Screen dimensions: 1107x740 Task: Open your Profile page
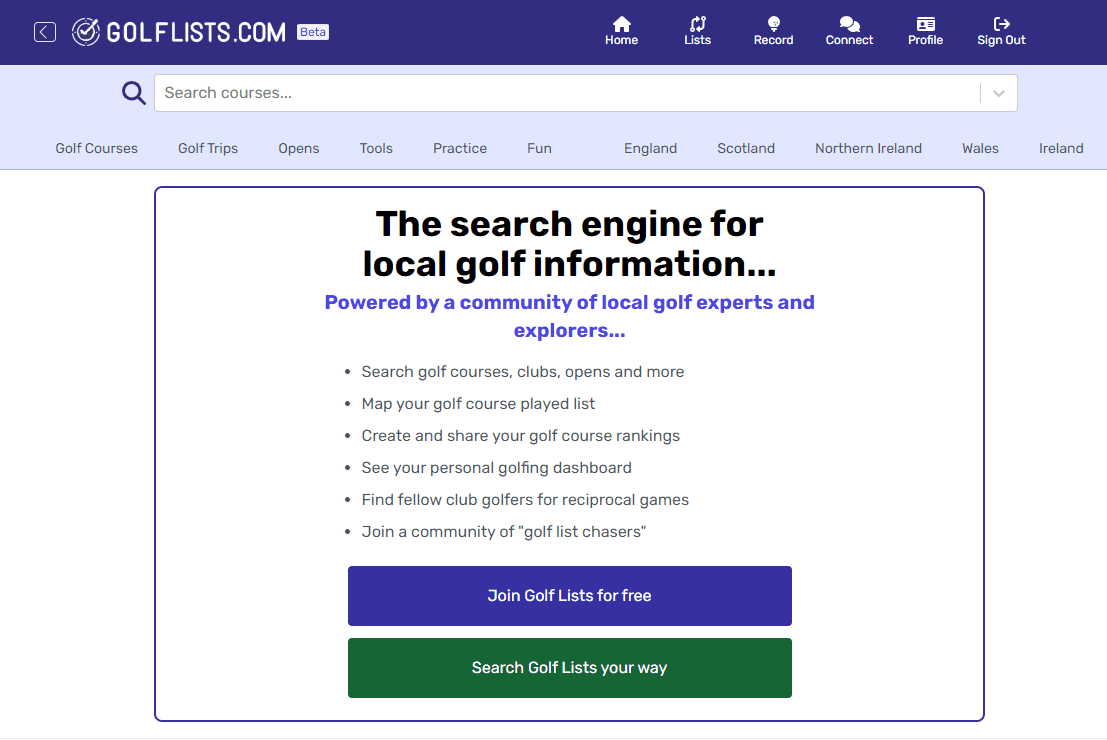(925, 32)
